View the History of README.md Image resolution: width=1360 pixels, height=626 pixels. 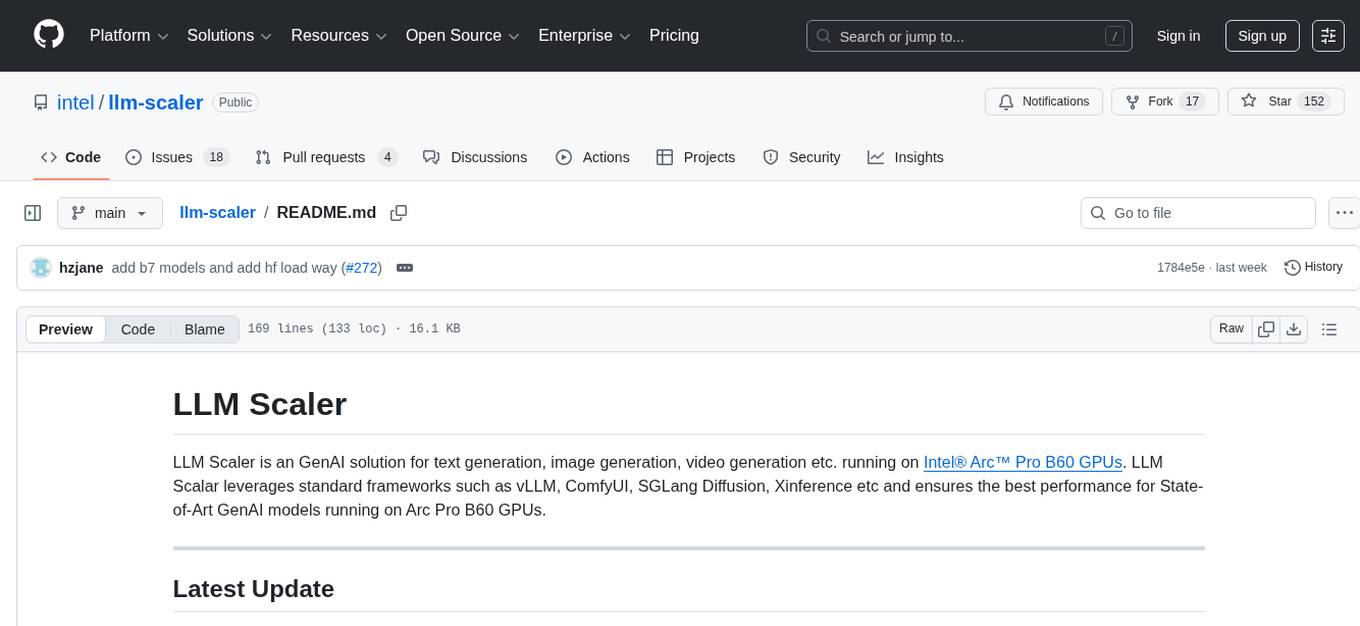click(x=1313, y=267)
